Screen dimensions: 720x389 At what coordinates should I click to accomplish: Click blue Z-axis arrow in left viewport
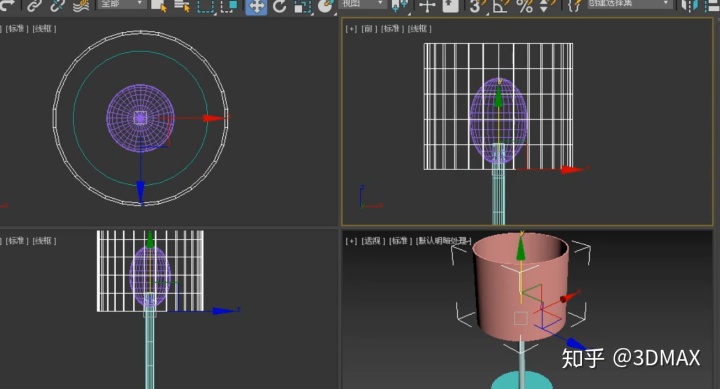(224, 311)
